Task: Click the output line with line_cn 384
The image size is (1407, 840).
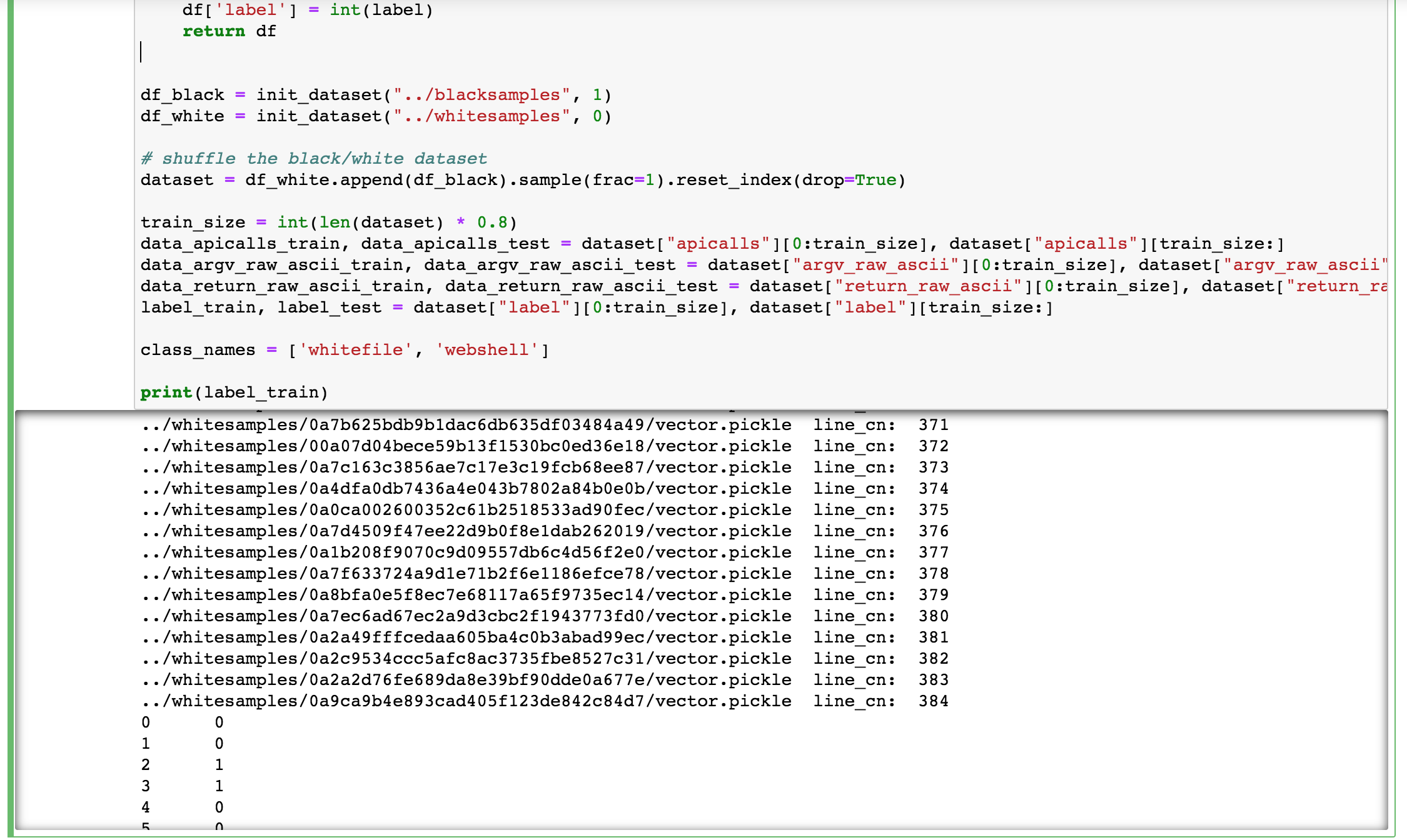Action: coord(544,701)
